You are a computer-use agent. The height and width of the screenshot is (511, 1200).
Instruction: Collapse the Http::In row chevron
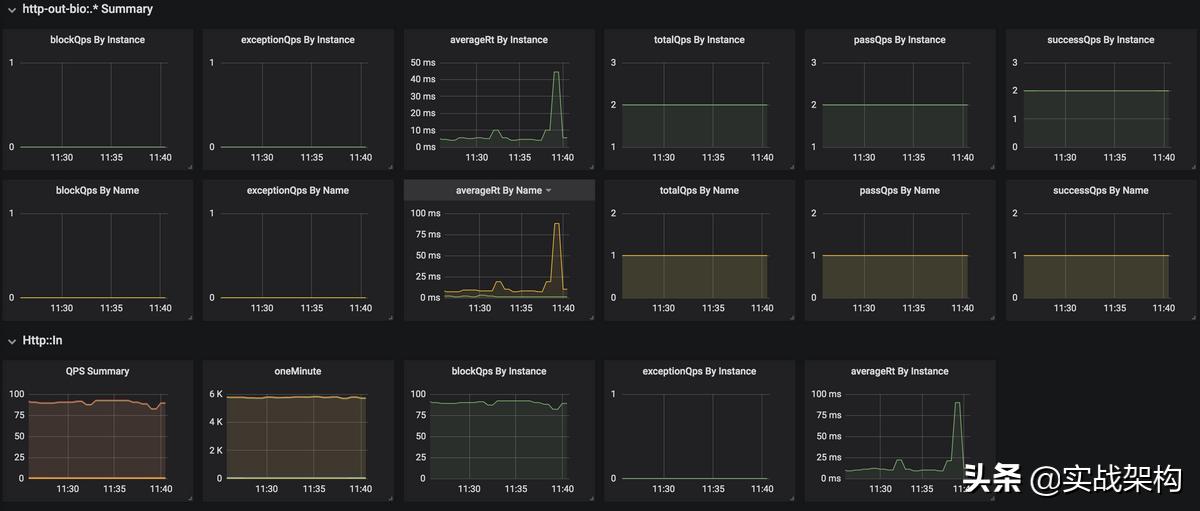coord(11,341)
